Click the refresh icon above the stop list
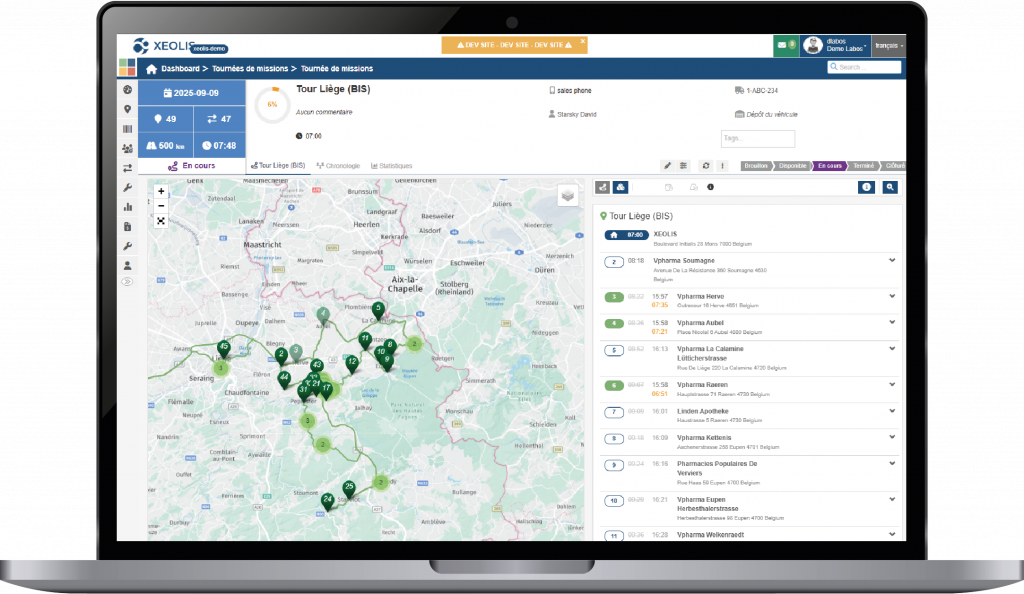The height and width of the screenshot is (594, 1024). (706, 166)
